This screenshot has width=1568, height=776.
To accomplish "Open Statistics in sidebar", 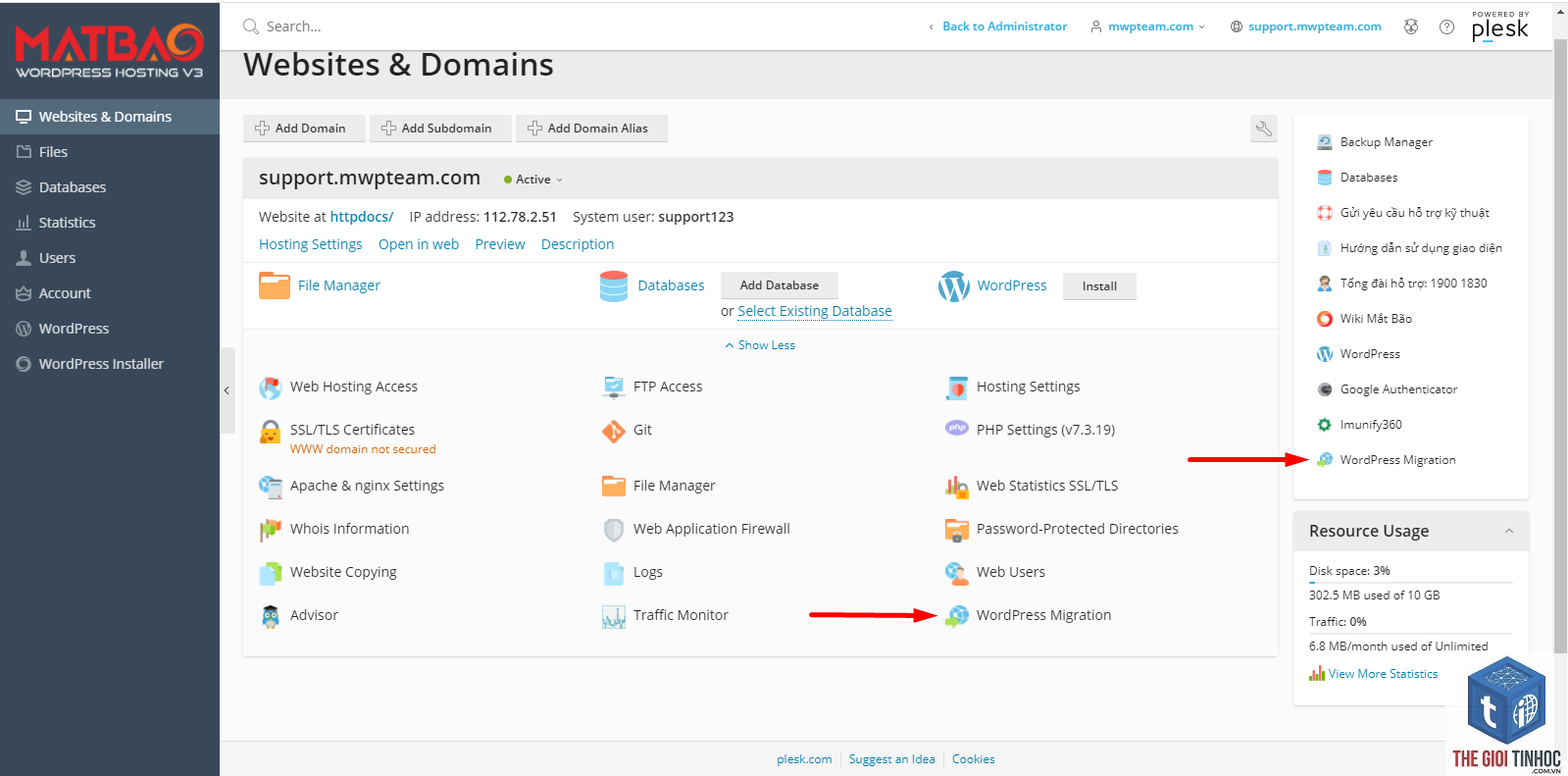I will tap(110, 223).
